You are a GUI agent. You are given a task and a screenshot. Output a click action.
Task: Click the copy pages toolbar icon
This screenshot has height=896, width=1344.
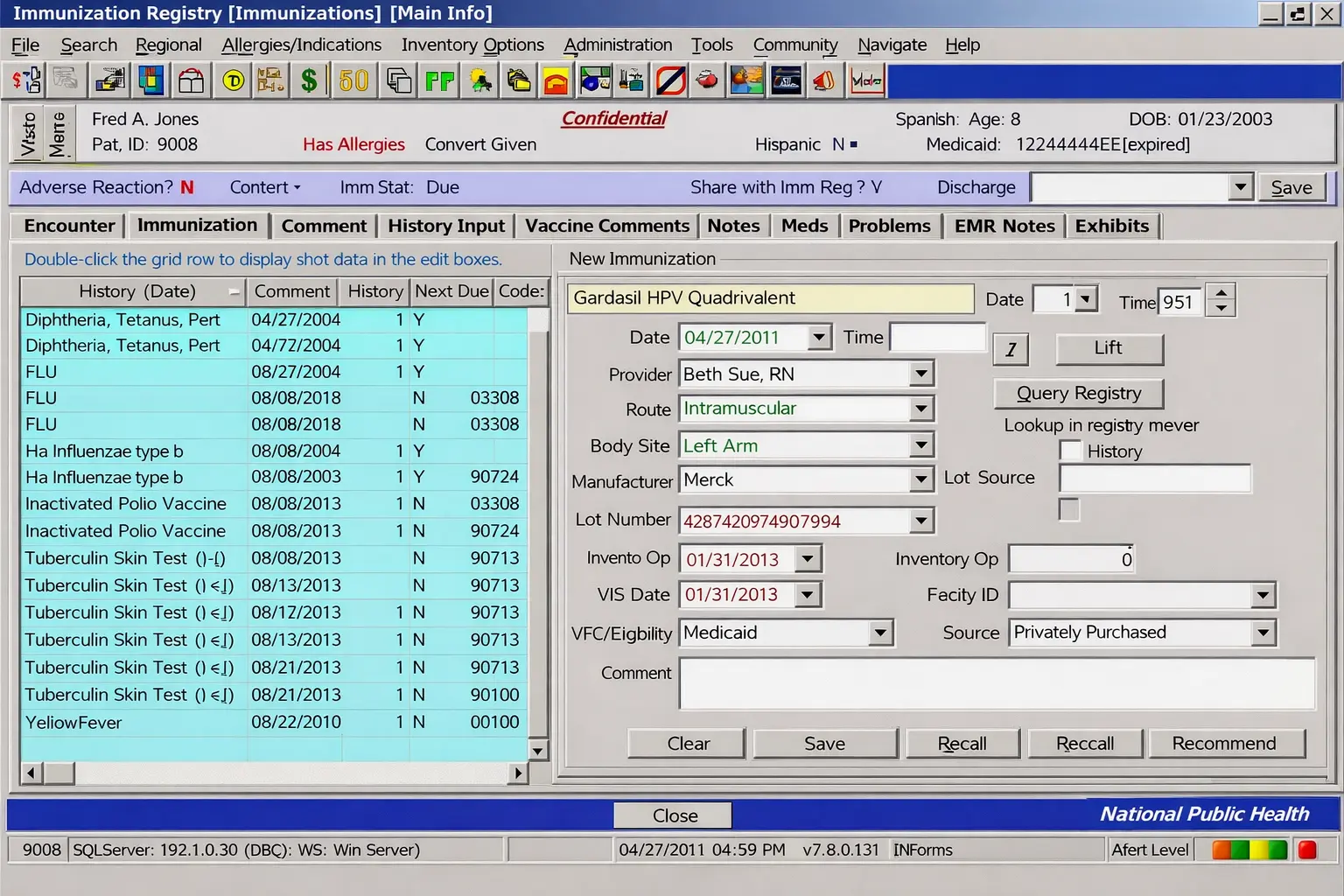(398, 80)
